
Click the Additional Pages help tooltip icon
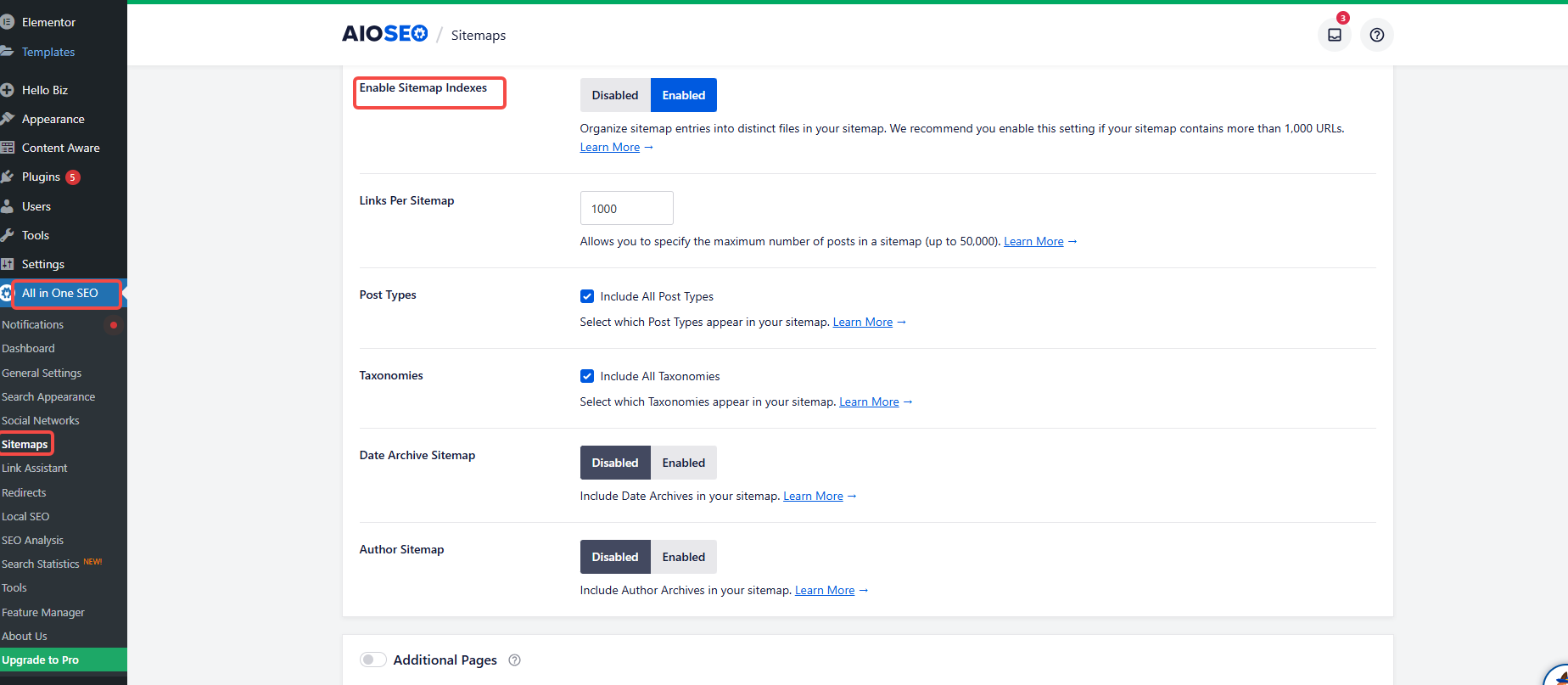[514, 660]
